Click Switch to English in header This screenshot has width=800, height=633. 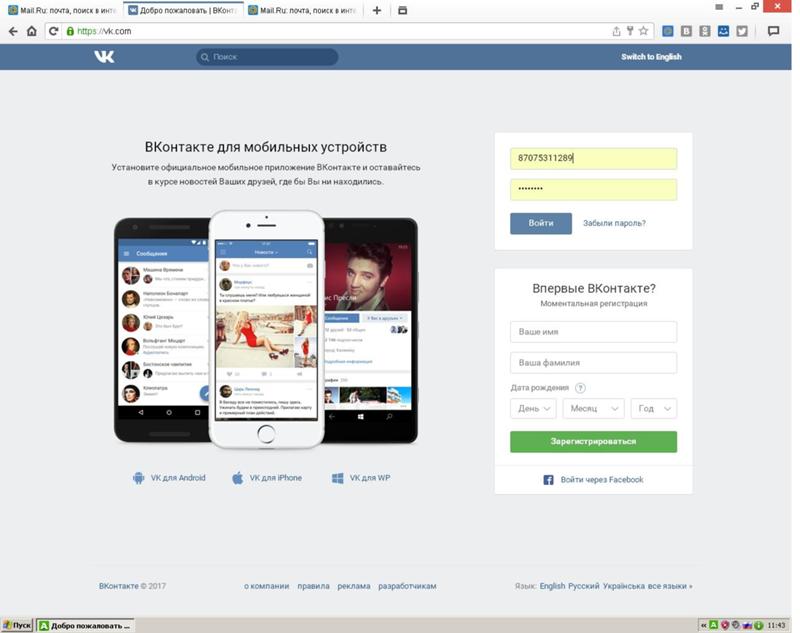coord(651,57)
